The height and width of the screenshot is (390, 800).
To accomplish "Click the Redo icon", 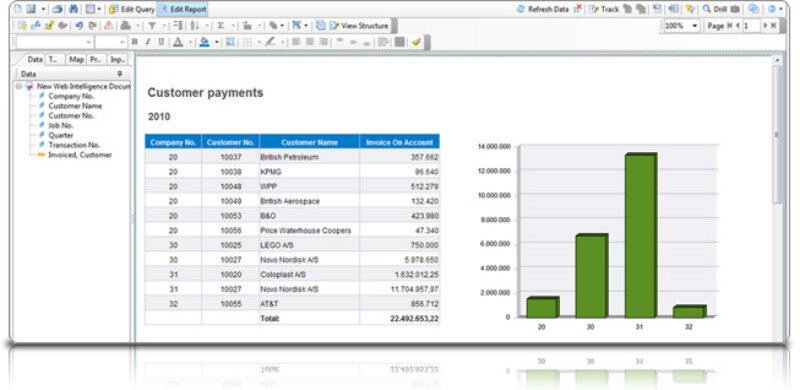I will pyautogui.click(x=92, y=26).
